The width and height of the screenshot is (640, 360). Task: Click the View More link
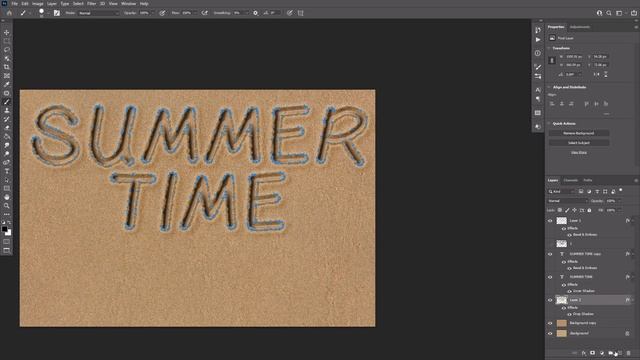point(579,153)
